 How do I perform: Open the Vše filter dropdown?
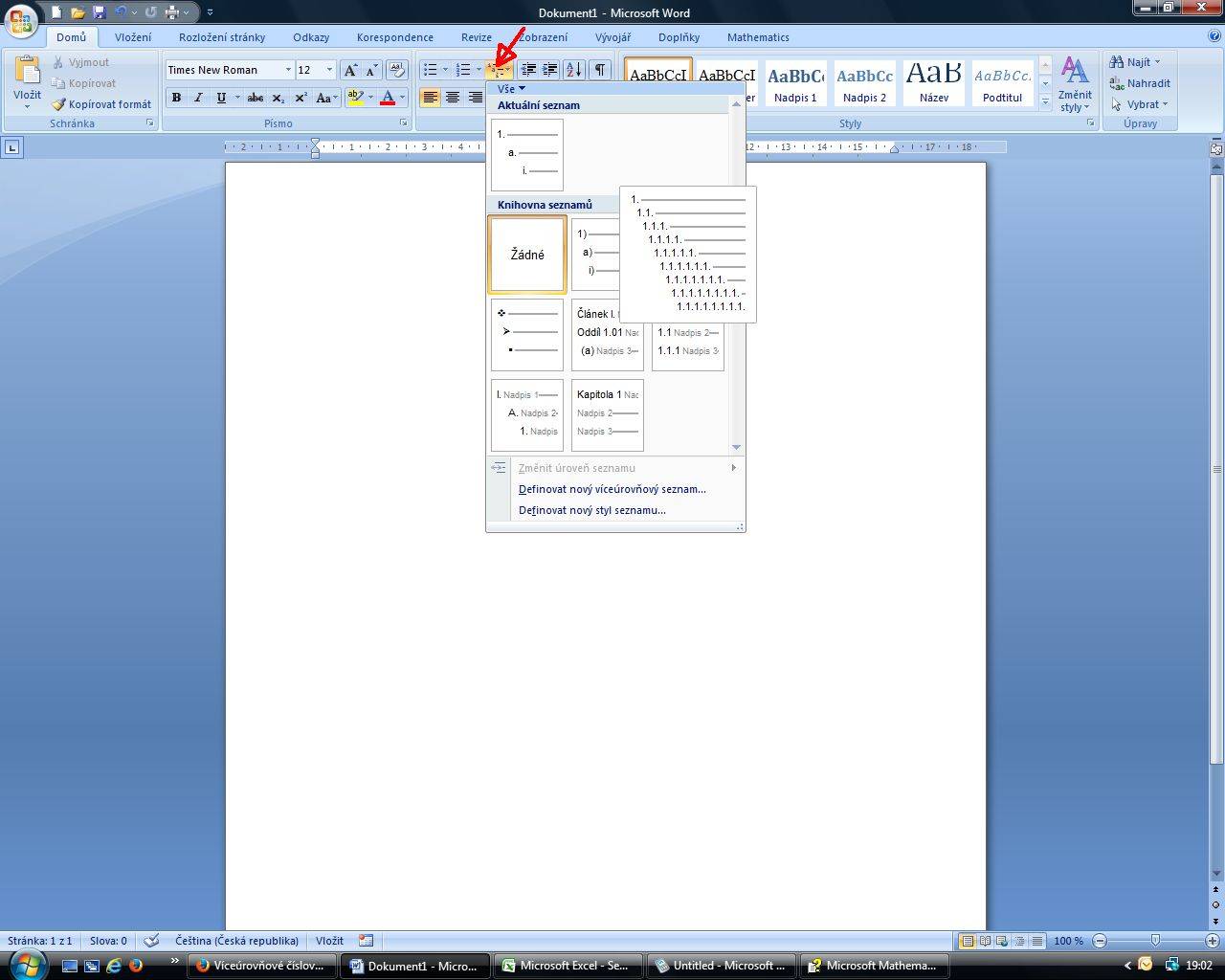(x=511, y=88)
